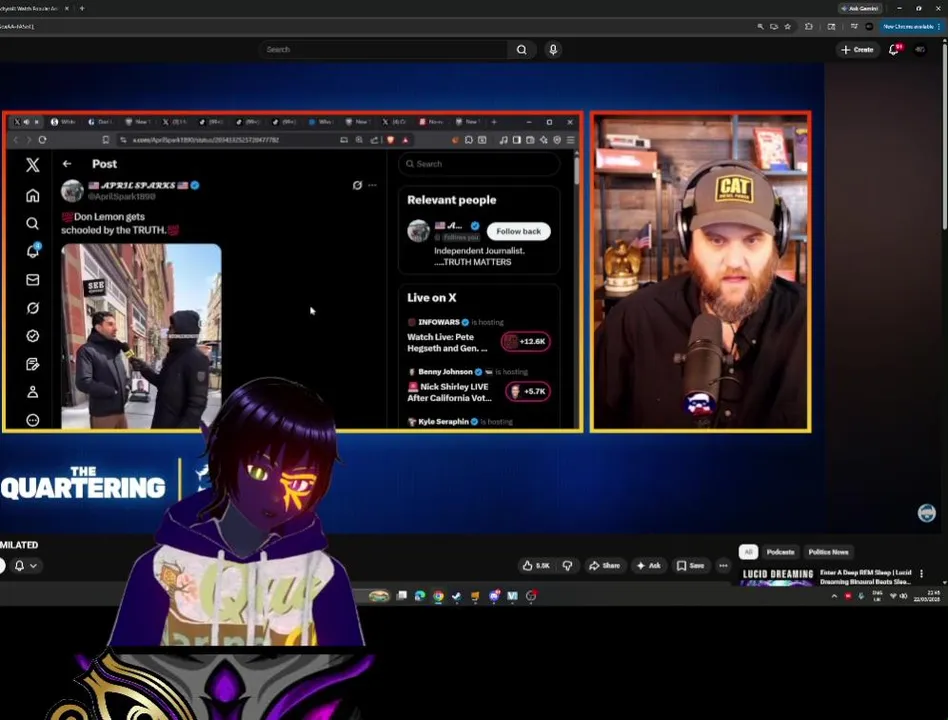Go to Home in the X sidebar

[33, 195]
